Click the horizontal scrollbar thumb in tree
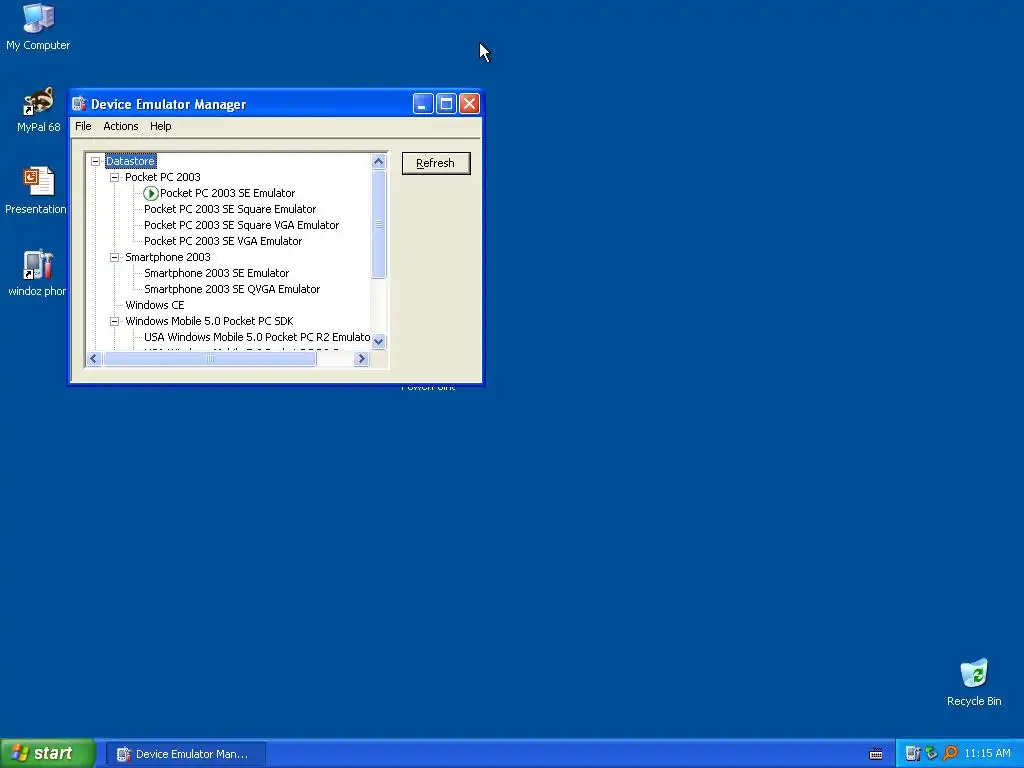This screenshot has width=1024, height=768. pyautogui.click(x=210, y=359)
